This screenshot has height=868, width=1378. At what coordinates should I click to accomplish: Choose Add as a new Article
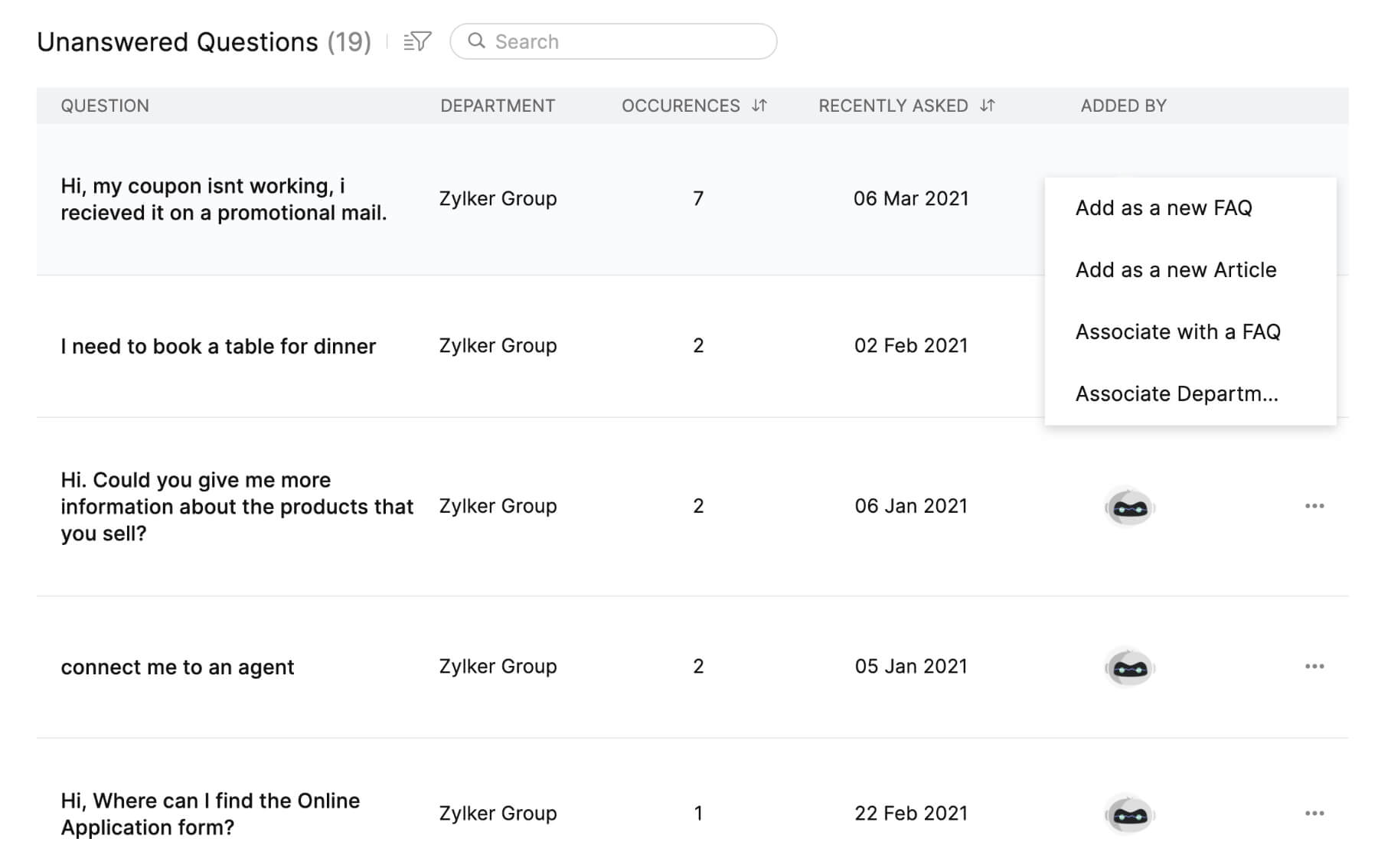1175,270
